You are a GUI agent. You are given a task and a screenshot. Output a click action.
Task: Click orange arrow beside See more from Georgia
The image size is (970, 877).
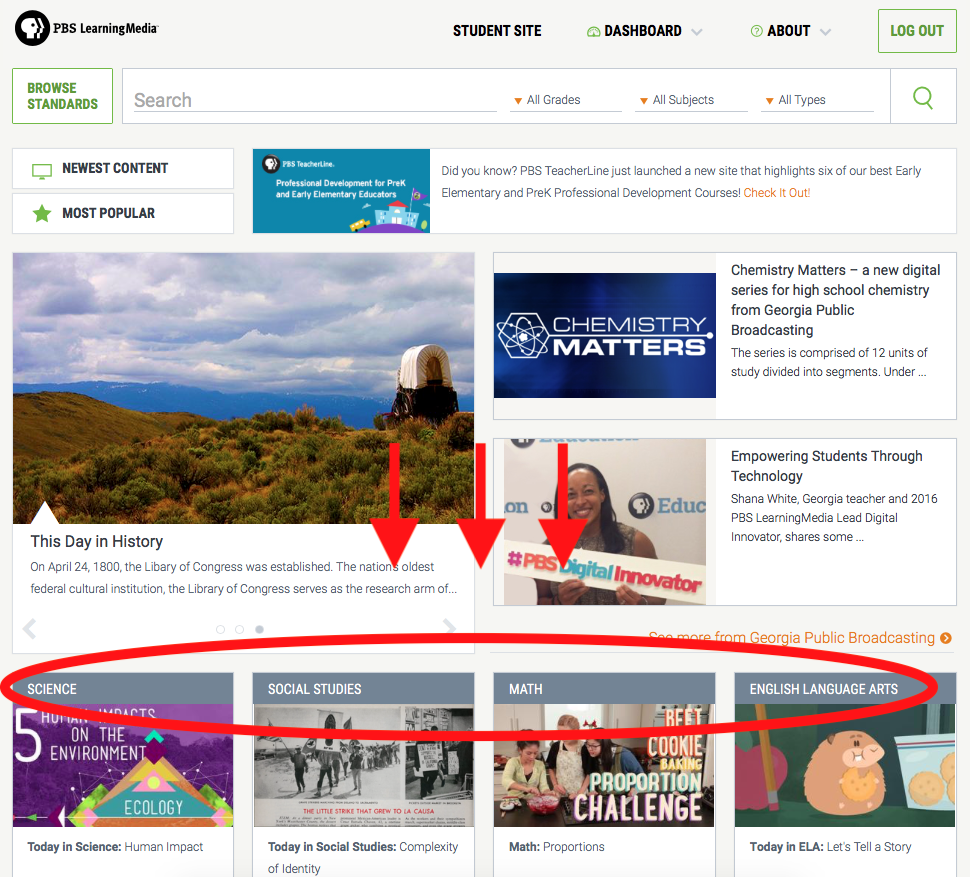tap(946, 638)
